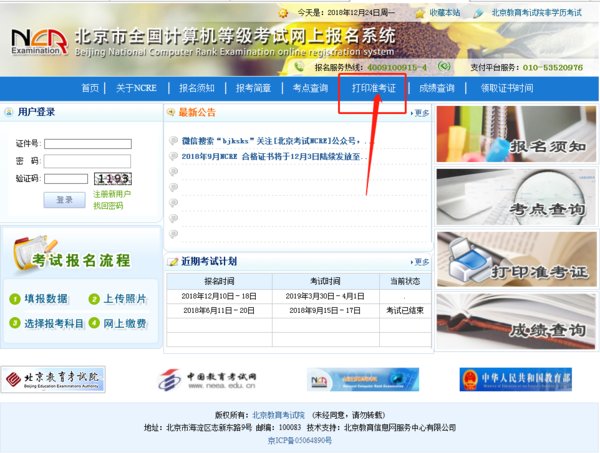The width and height of the screenshot is (600, 453).
Task: Click the 2018年6月11日－20日 registration cell
Action: [x=219, y=310]
